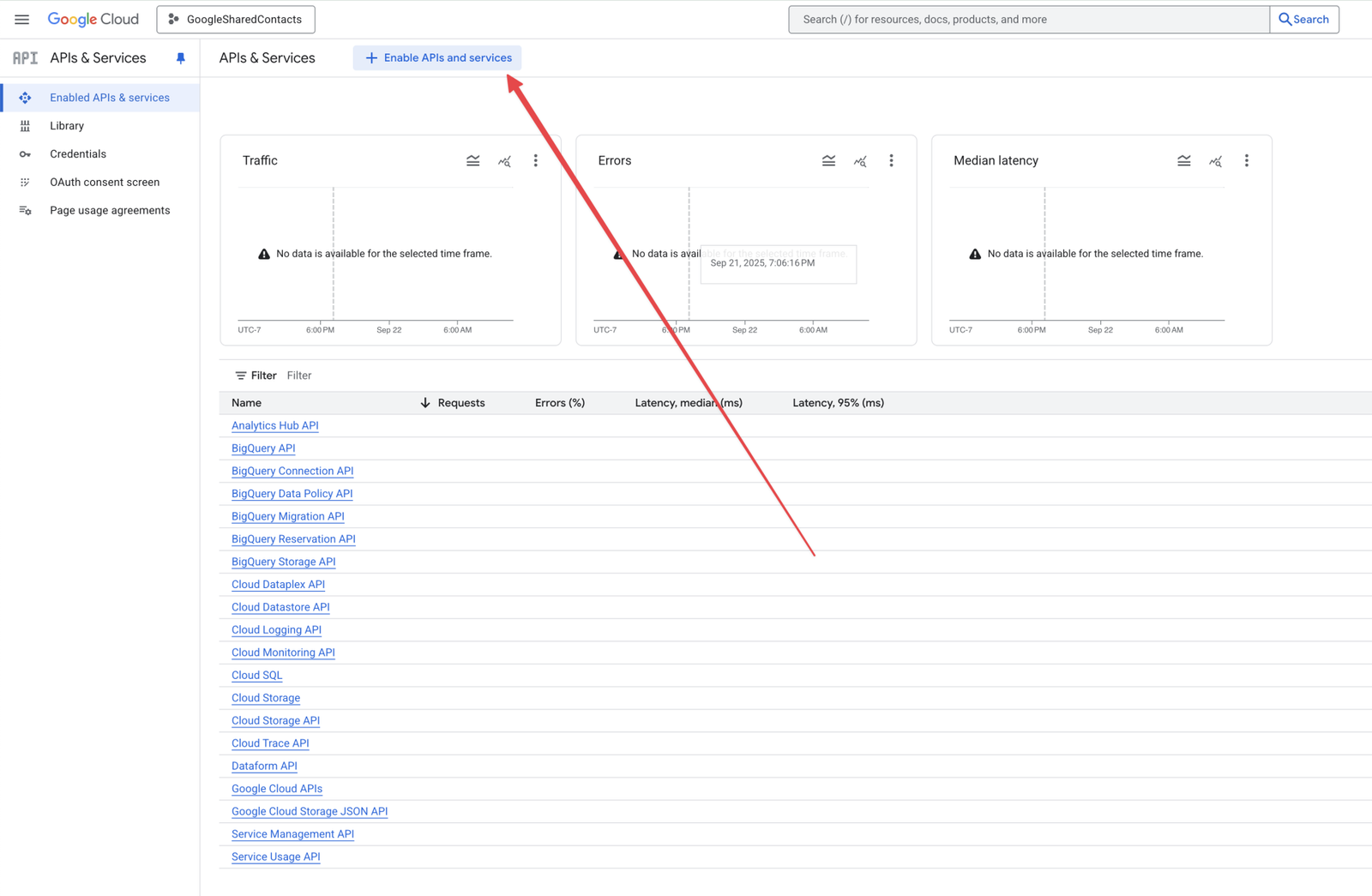Open the BigQuery Data Policy API link
This screenshot has height=896, width=1372.
coord(292,494)
